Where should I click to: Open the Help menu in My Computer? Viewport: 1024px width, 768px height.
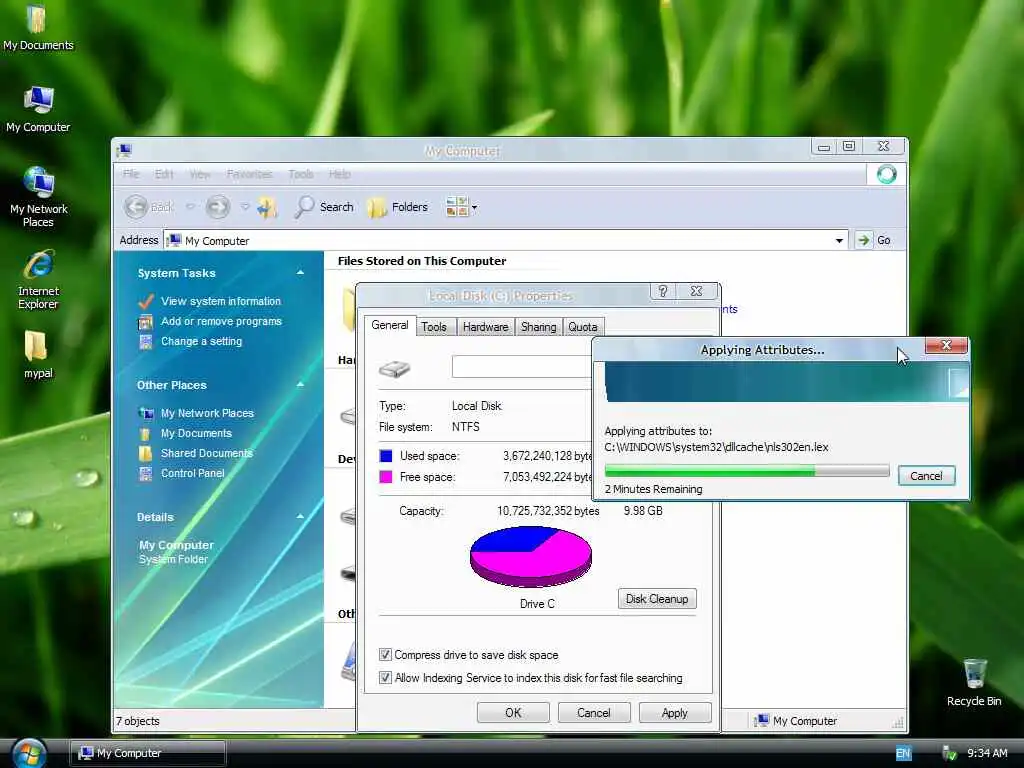pos(340,174)
